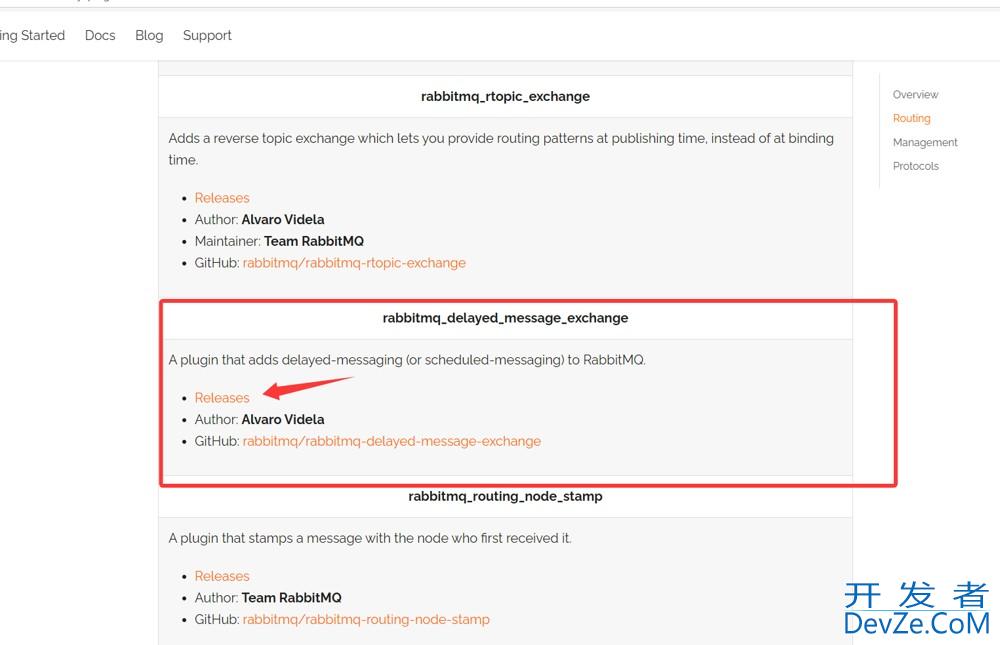Click the Maintainer name Team RabbitMQ

click(314, 241)
